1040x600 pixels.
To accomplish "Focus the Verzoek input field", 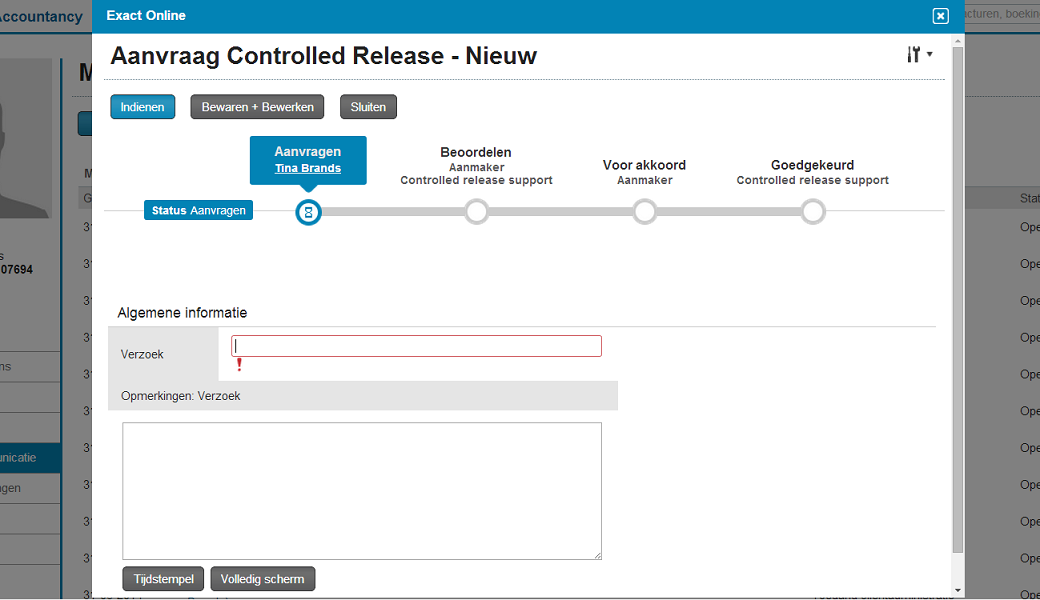I will tap(416, 346).
